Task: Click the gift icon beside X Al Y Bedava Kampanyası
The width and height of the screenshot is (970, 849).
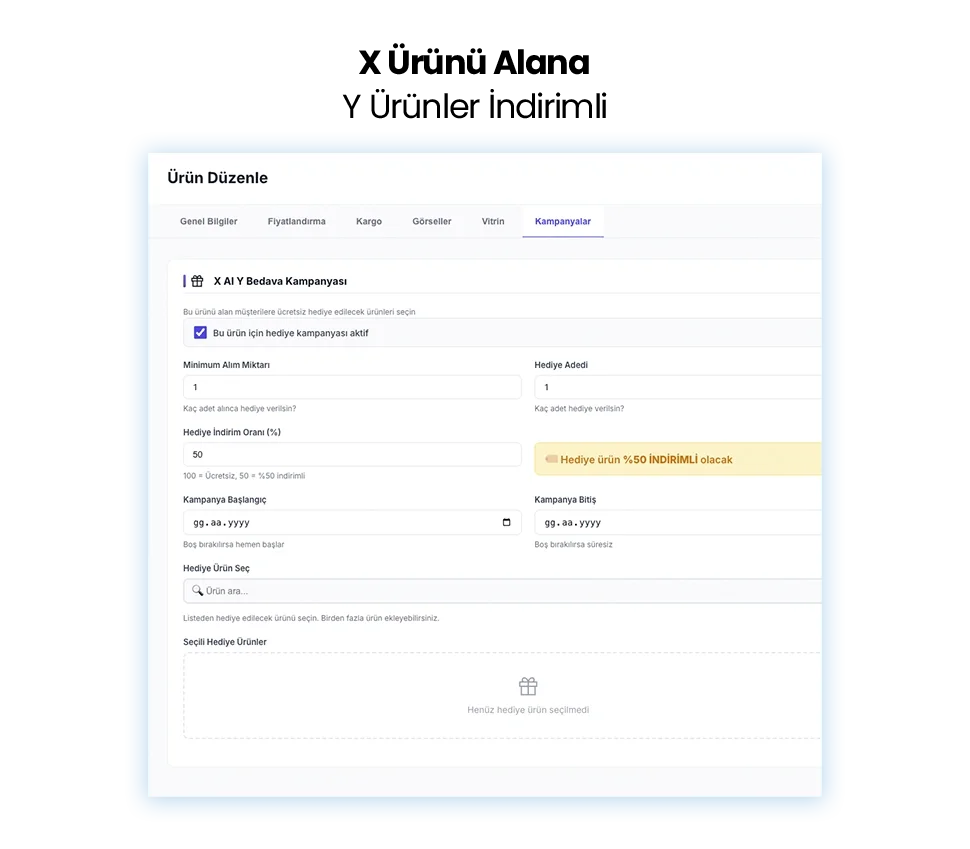Action: [x=197, y=282]
